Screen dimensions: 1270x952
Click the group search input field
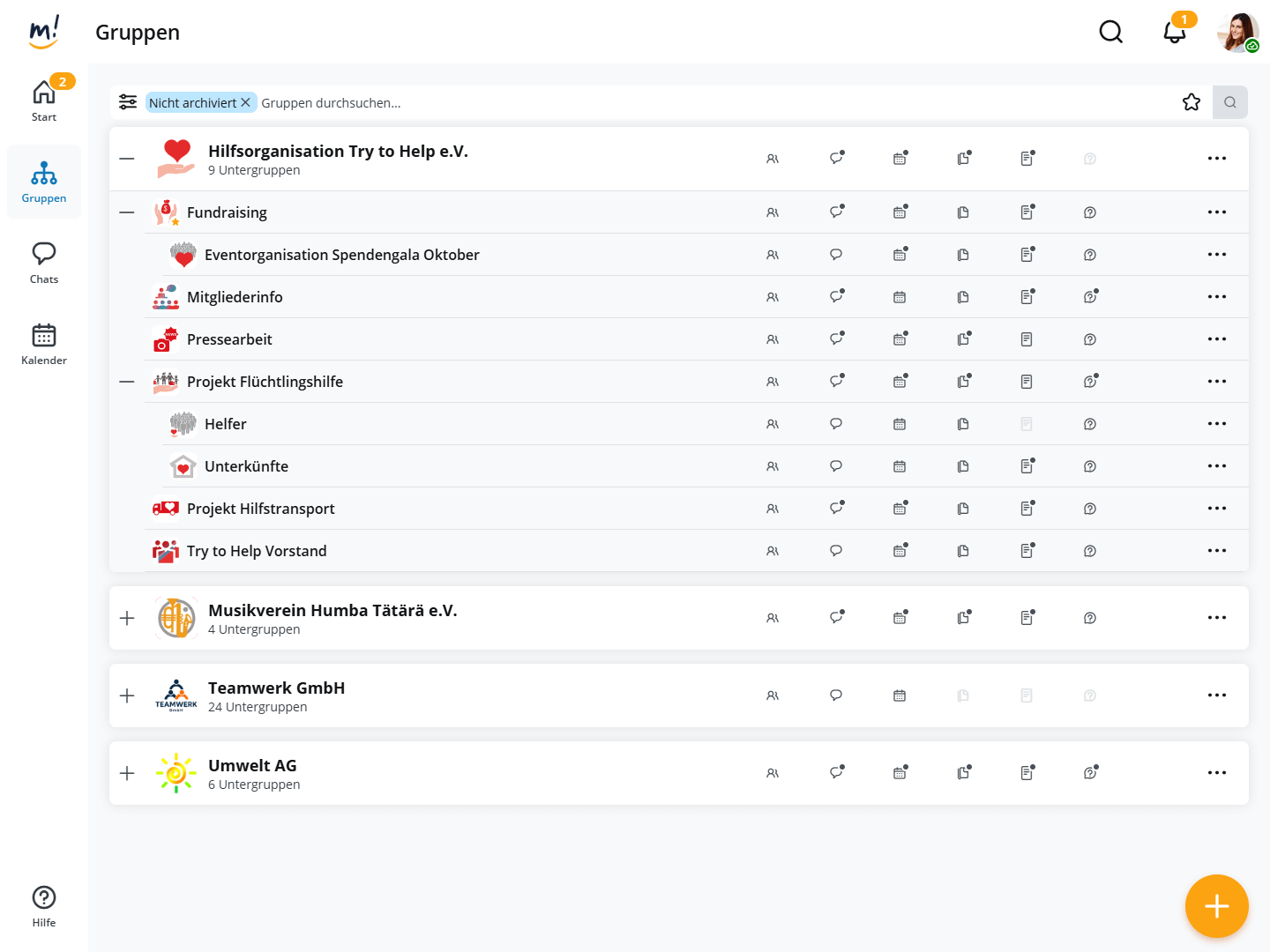click(706, 102)
